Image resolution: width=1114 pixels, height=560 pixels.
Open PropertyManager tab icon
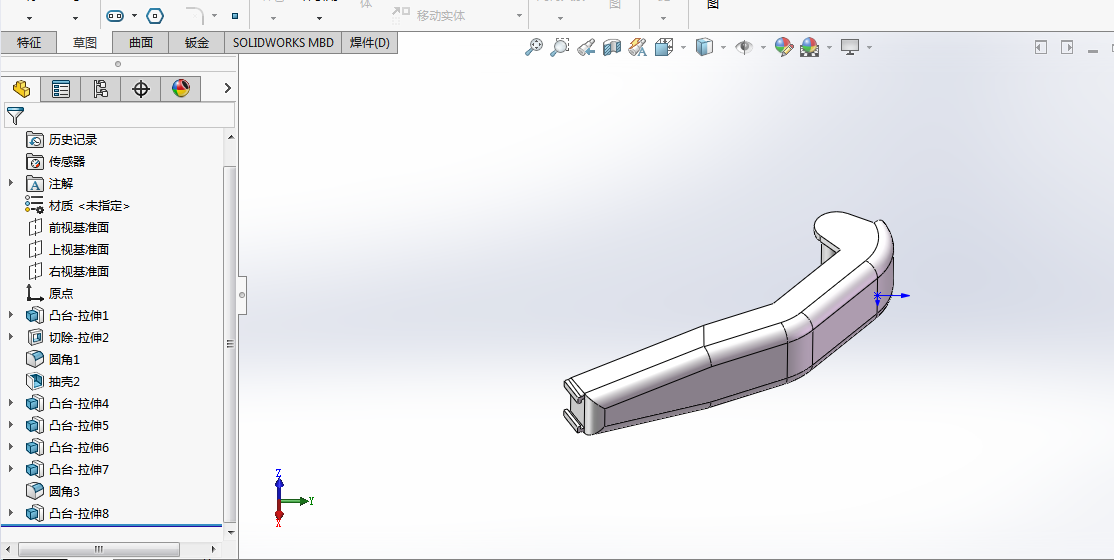[61, 89]
